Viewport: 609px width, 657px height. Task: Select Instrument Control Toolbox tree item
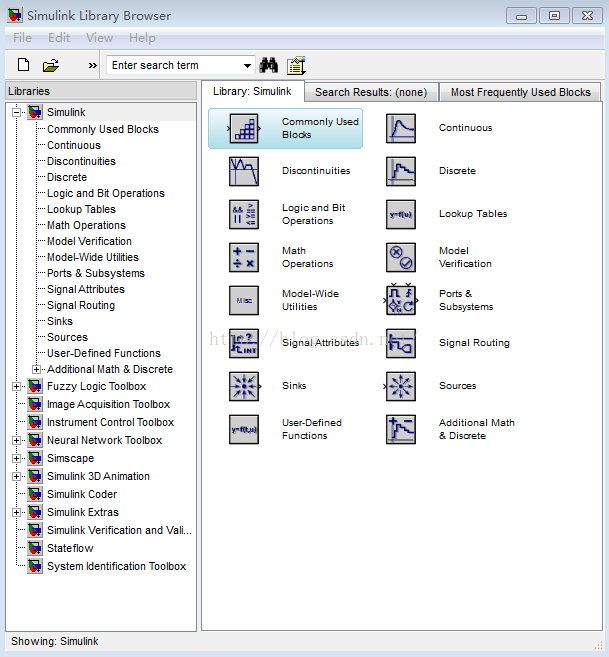[x=110, y=422]
